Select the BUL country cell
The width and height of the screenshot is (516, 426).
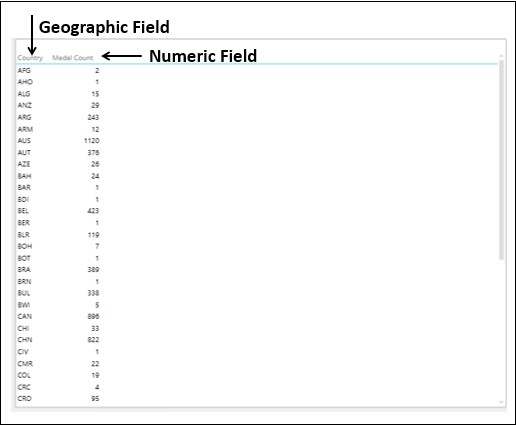[x=24, y=293]
